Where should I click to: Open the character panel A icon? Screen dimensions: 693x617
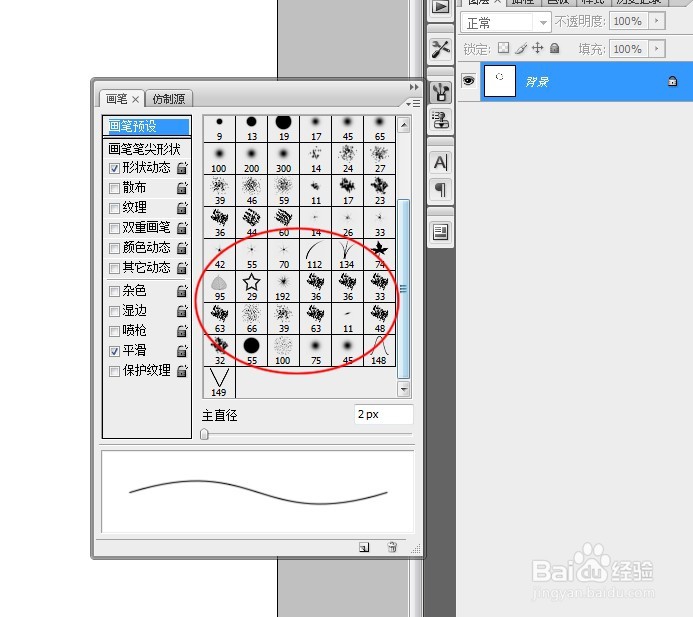pos(441,163)
